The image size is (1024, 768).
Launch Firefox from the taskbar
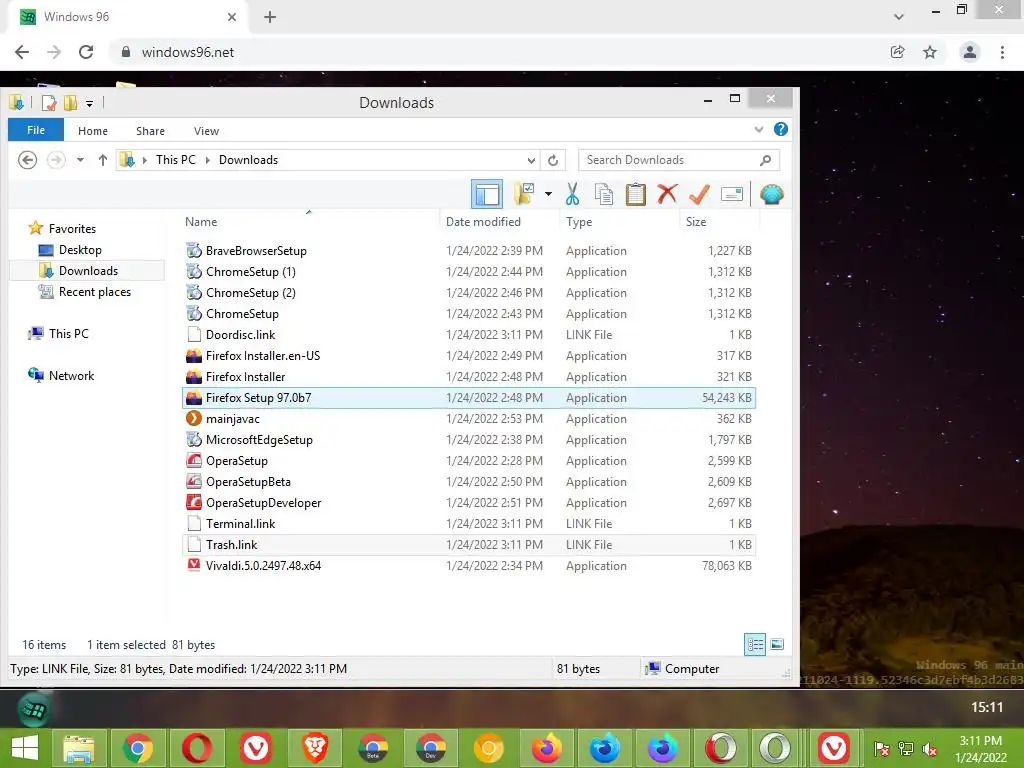[x=547, y=748]
